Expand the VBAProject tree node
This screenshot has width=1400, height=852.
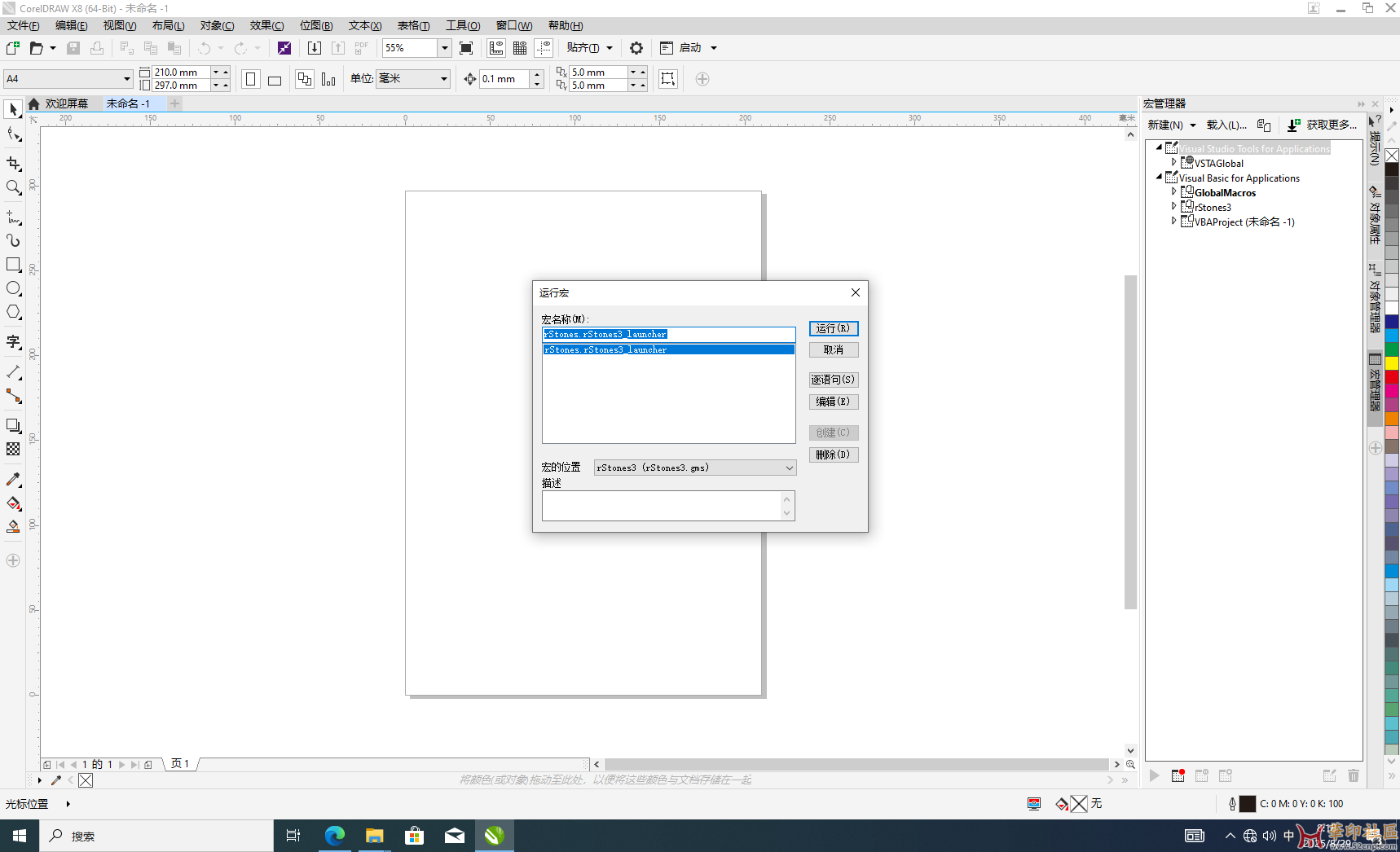coord(1173,222)
